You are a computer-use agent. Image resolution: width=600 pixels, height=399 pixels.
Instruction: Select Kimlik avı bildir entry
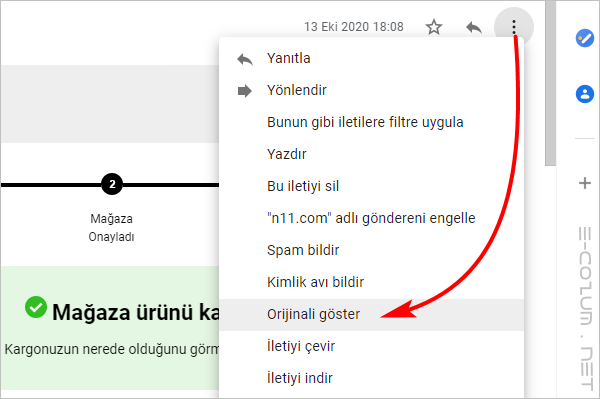[371, 282]
